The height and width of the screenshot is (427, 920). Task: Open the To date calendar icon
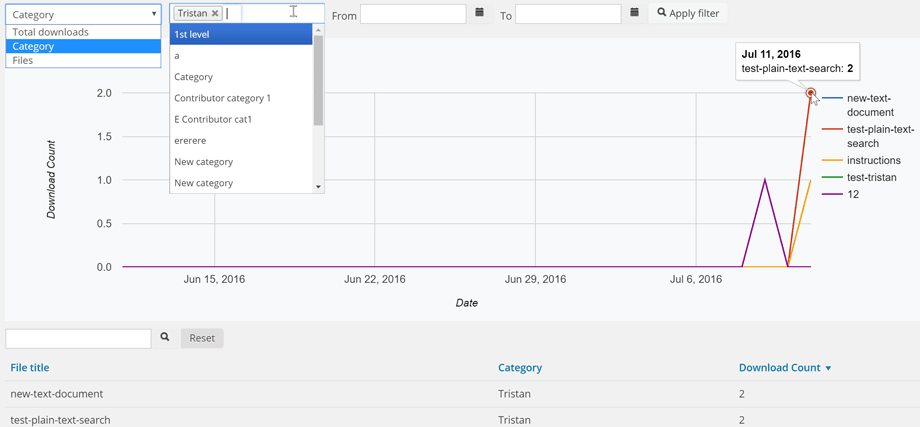click(x=634, y=12)
